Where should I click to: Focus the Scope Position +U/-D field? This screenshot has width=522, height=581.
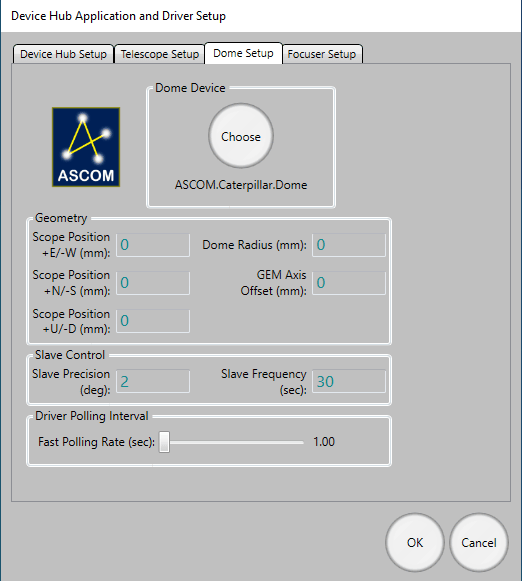[x=153, y=321]
